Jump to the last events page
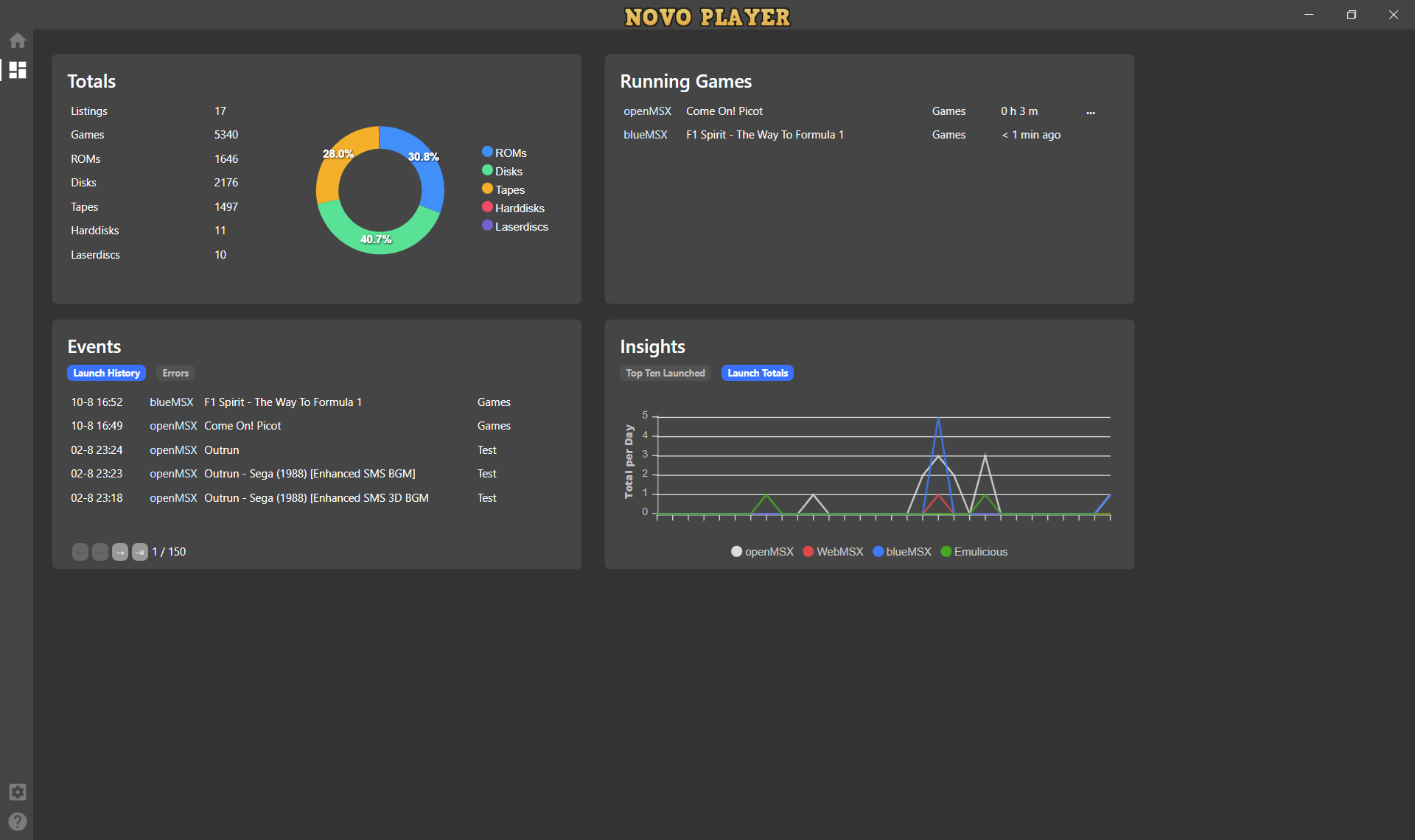The width and height of the screenshot is (1415, 840). click(140, 552)
